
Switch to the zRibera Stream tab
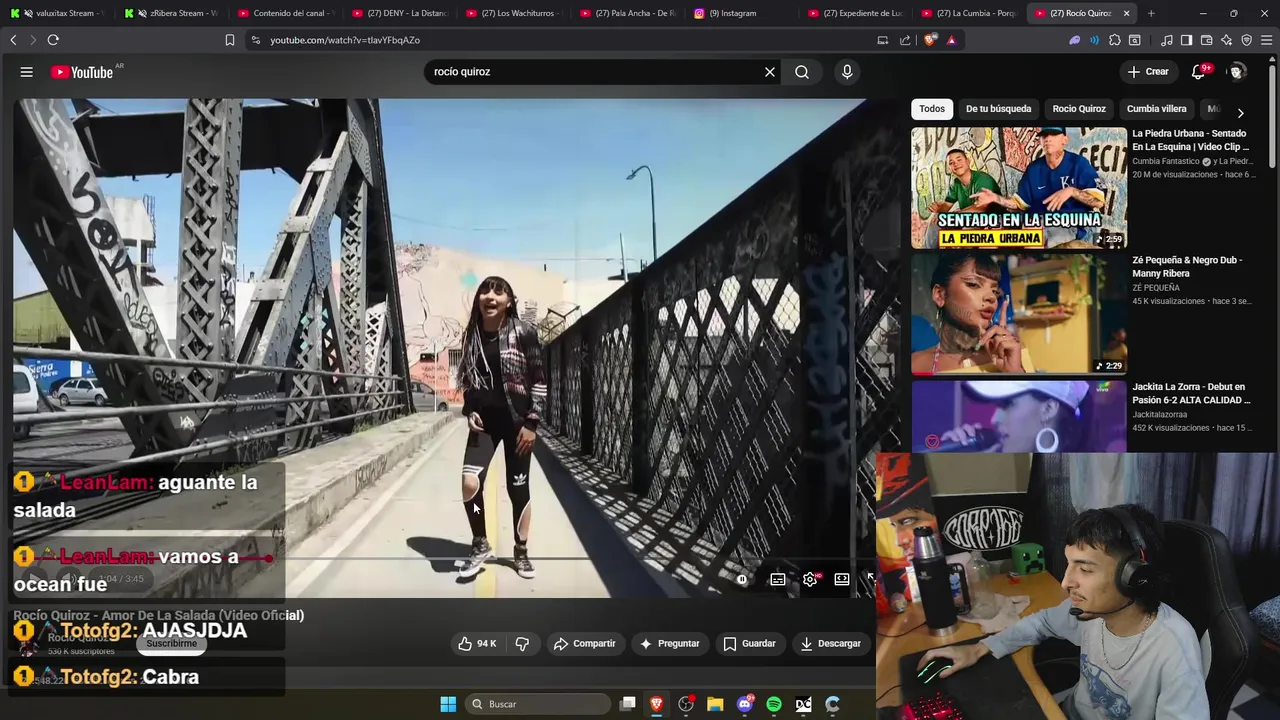[171, 13]
